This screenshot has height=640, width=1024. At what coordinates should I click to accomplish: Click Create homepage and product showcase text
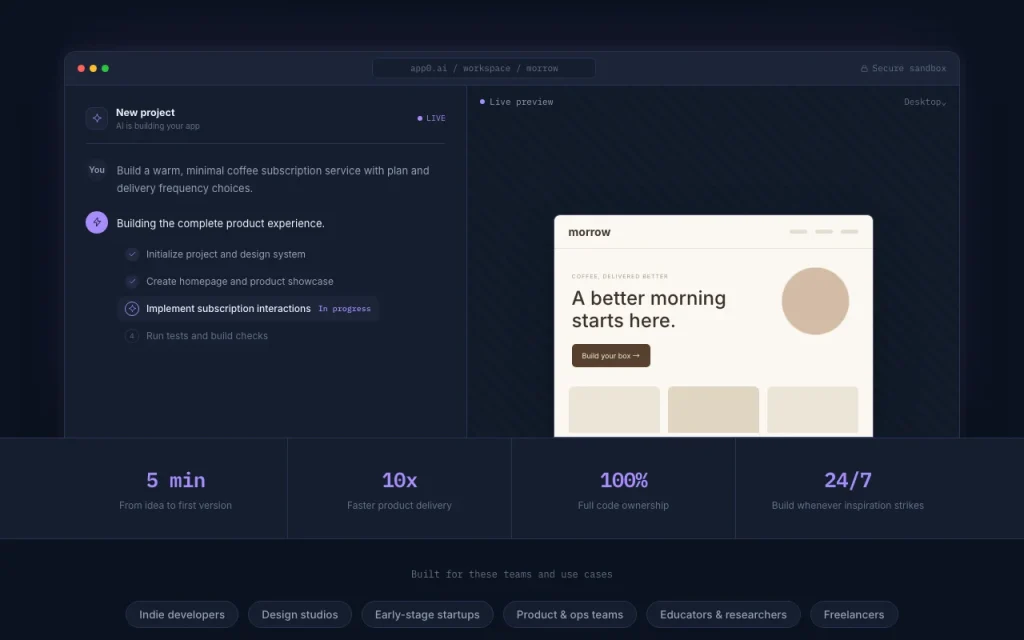pyautogui.click(x=240, y=281)
